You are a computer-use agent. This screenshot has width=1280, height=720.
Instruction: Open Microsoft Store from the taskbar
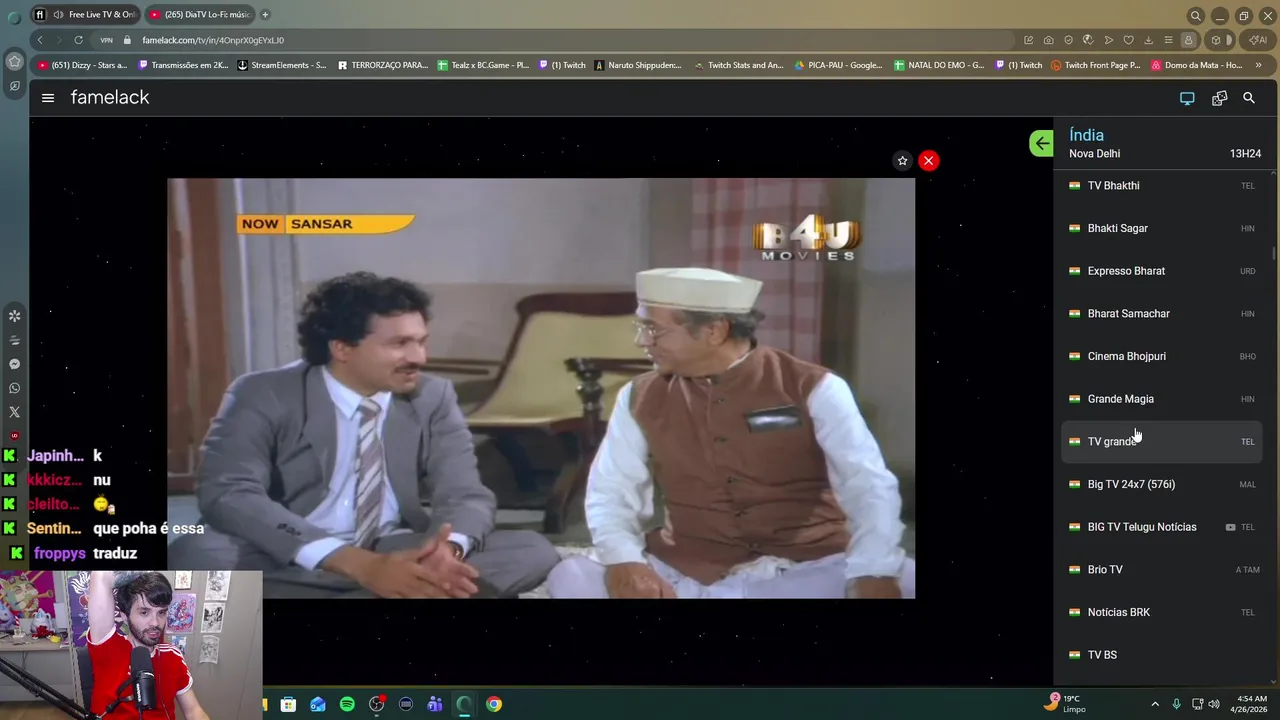click(288, 704)
